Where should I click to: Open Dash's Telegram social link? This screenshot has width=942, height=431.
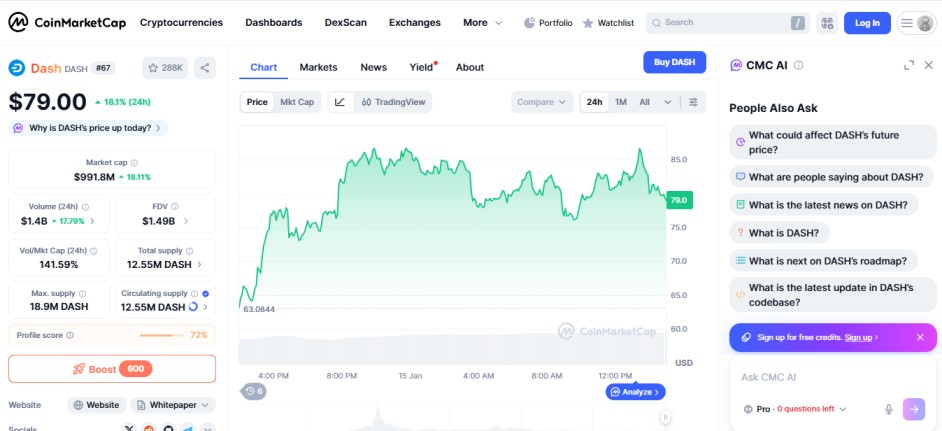187,429
